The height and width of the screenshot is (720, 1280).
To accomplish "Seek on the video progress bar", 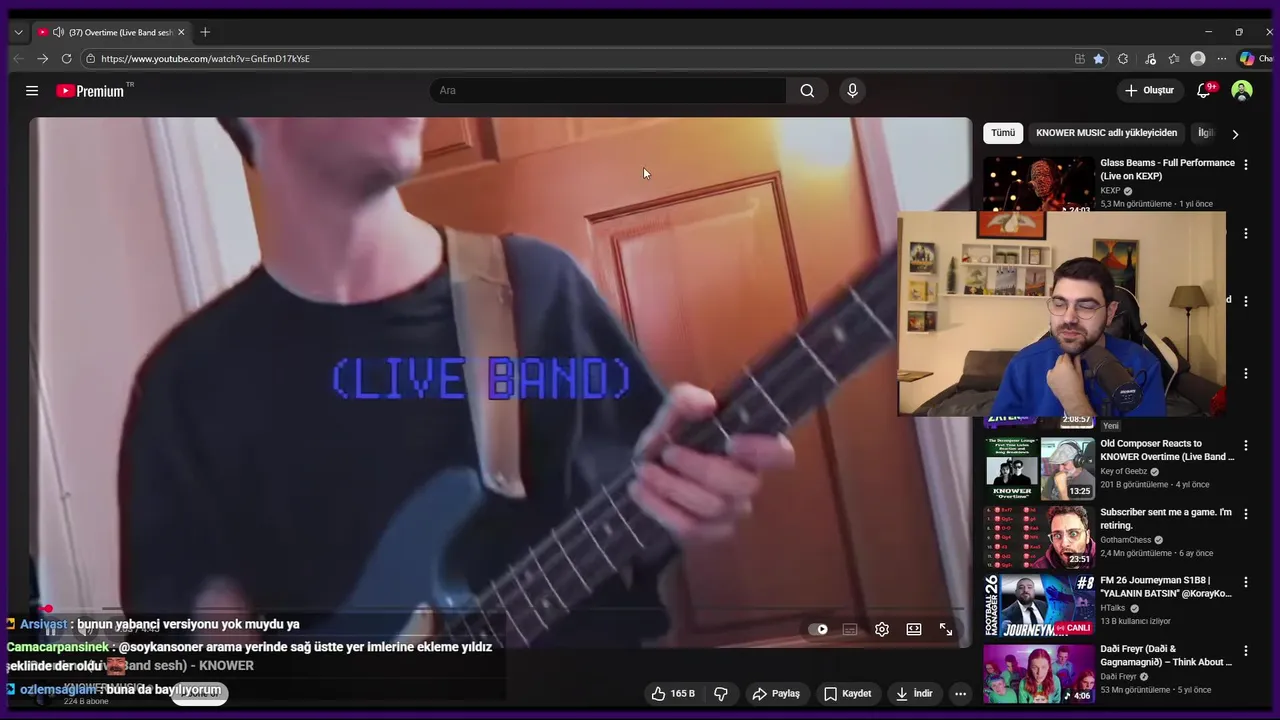I will point(500,608).
